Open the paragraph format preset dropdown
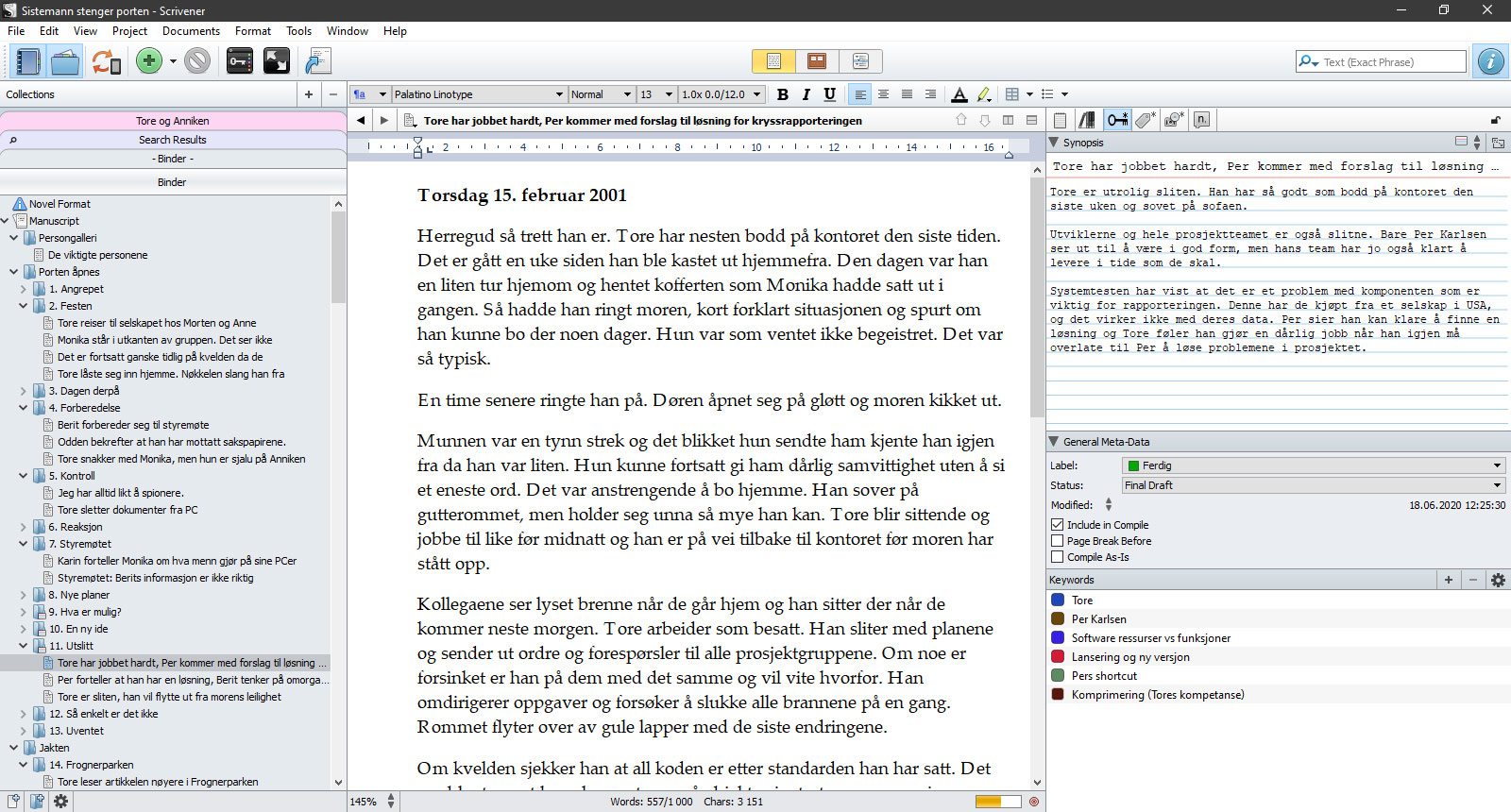Image resolution: width=1511 pixels, height=812 pixels. [369, 94]
